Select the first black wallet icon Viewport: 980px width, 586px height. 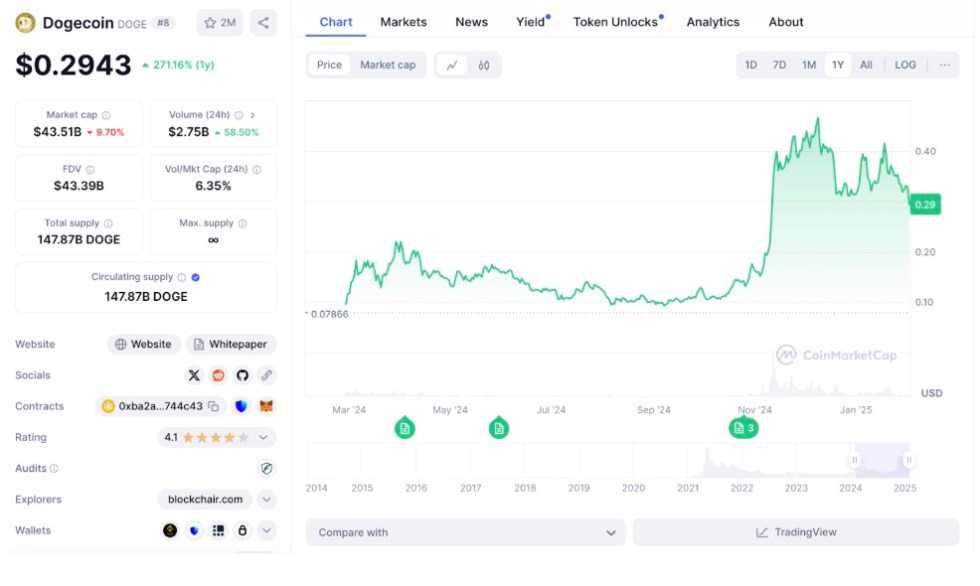coord(170,530)
